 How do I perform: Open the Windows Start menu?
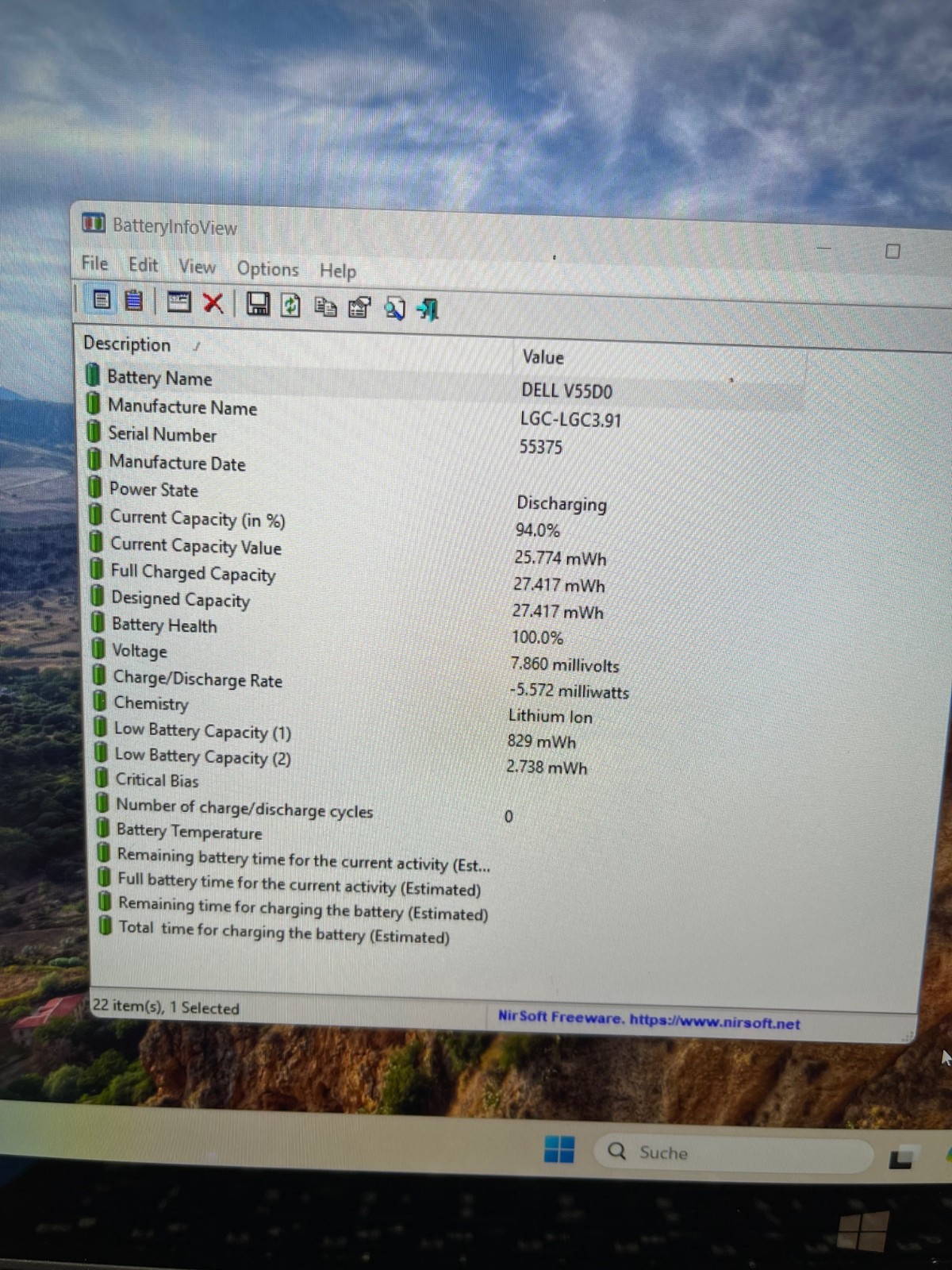pyautogui.click(x=559, y=1149)
